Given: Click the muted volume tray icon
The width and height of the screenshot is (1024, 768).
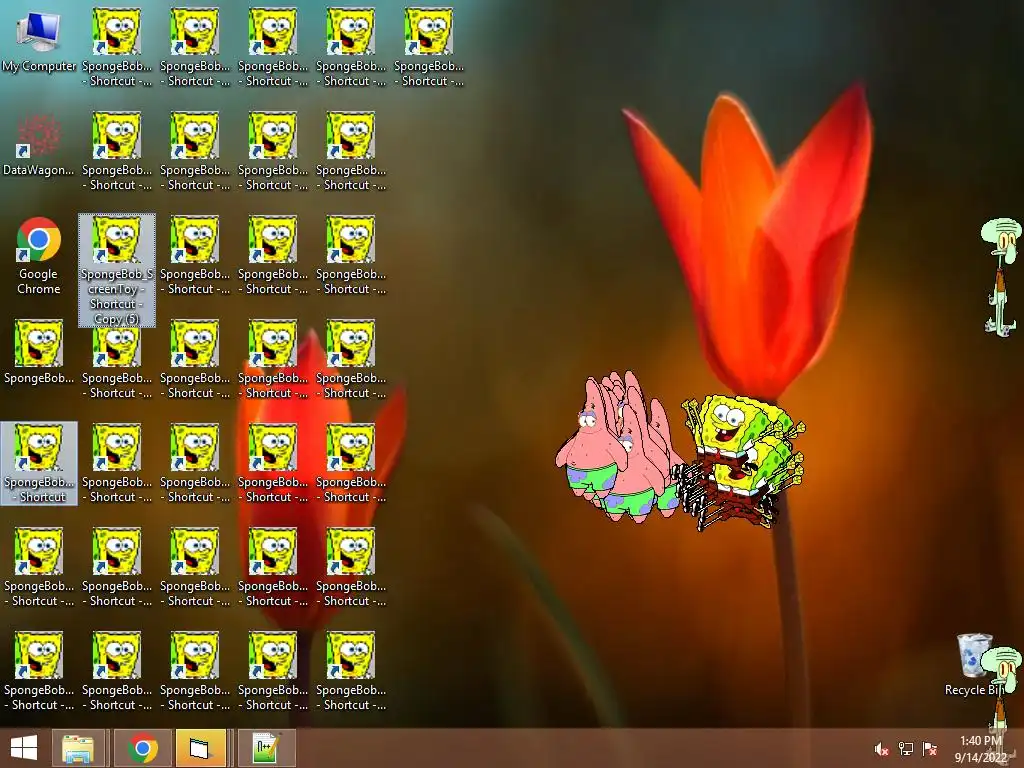Looking at the screenshot, I should [881, 749].
